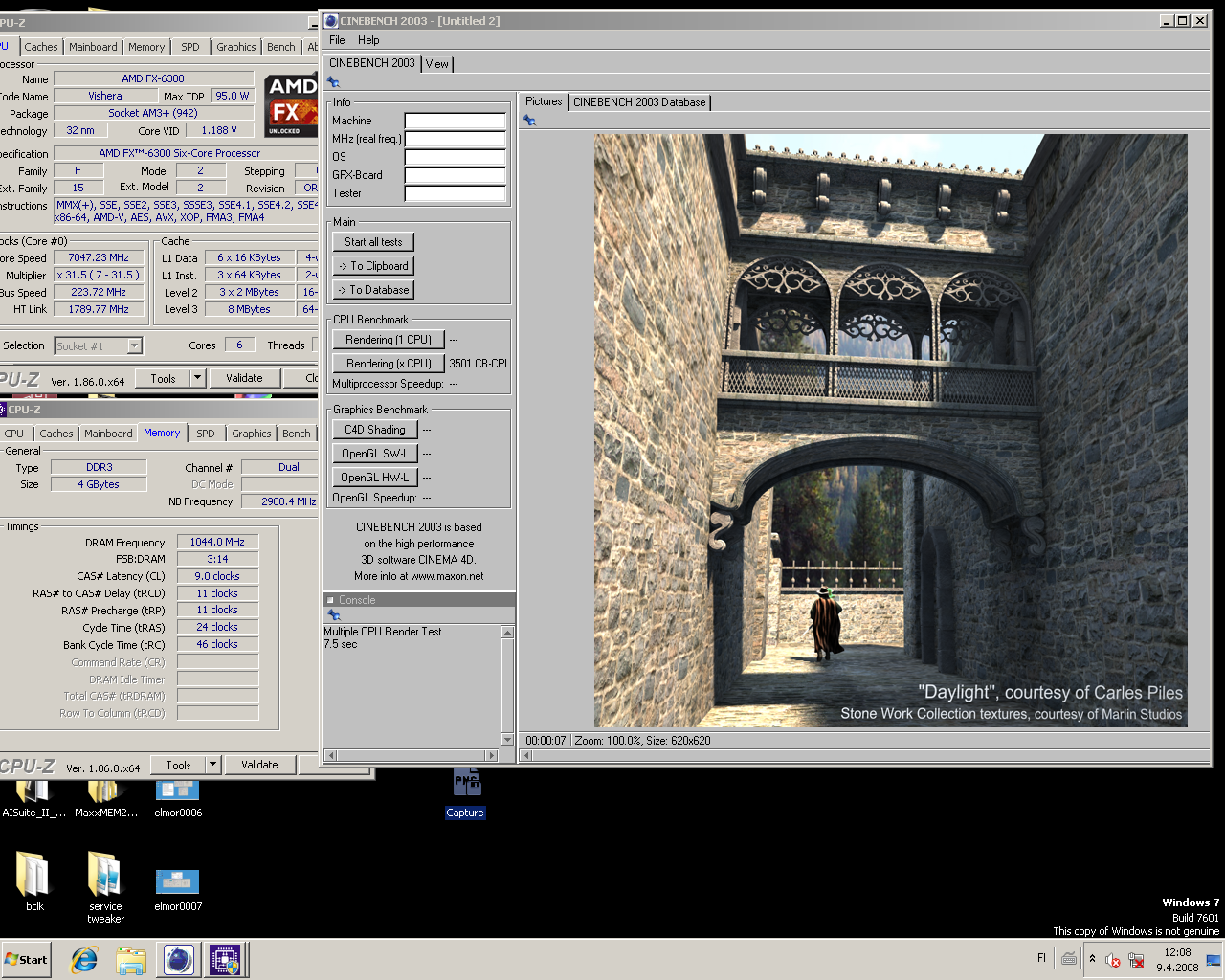Switch to the CPU-Z taskbar button
1225x980 pixels.
(x=226, y=959)
